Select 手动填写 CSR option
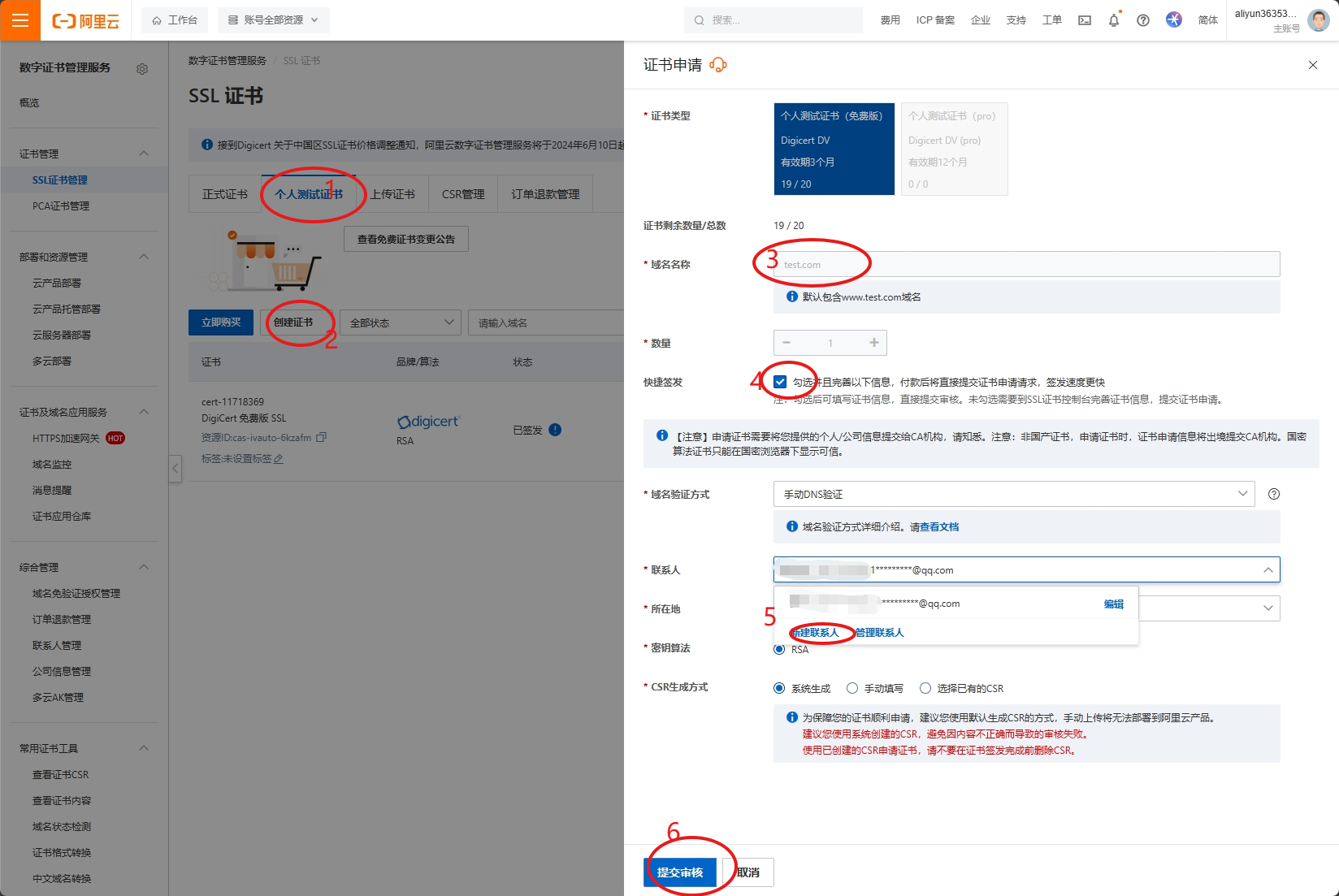This screenshot has width=1339, height=896. click(852, 688)
